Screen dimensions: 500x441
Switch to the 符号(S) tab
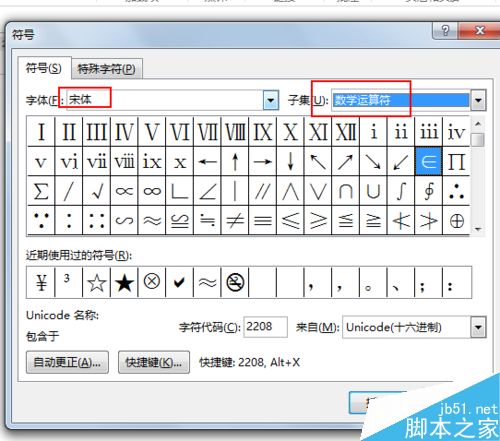pyautogui.click(x=44, y=68)
